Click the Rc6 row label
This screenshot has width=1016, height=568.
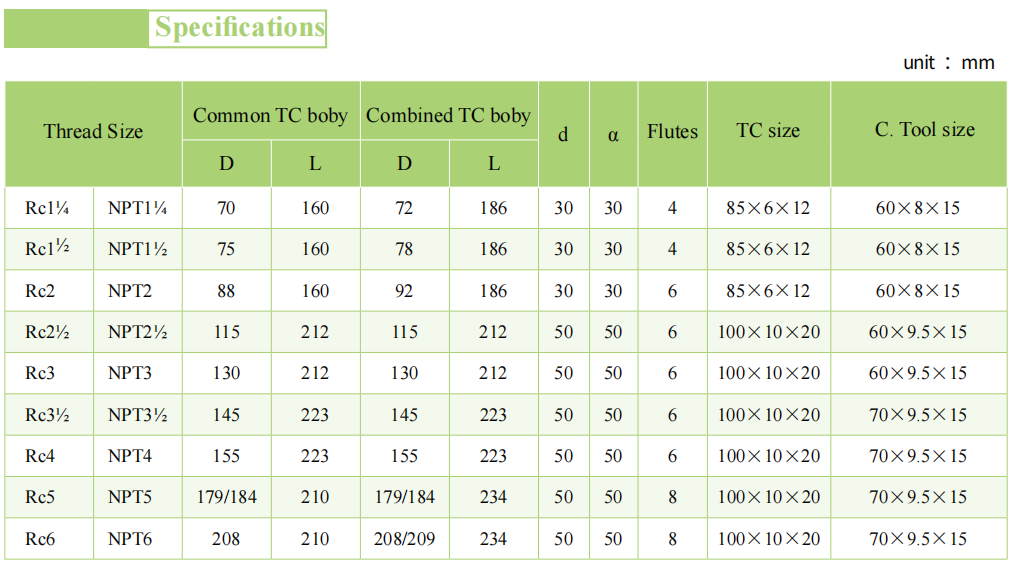[x=40, y=539]
